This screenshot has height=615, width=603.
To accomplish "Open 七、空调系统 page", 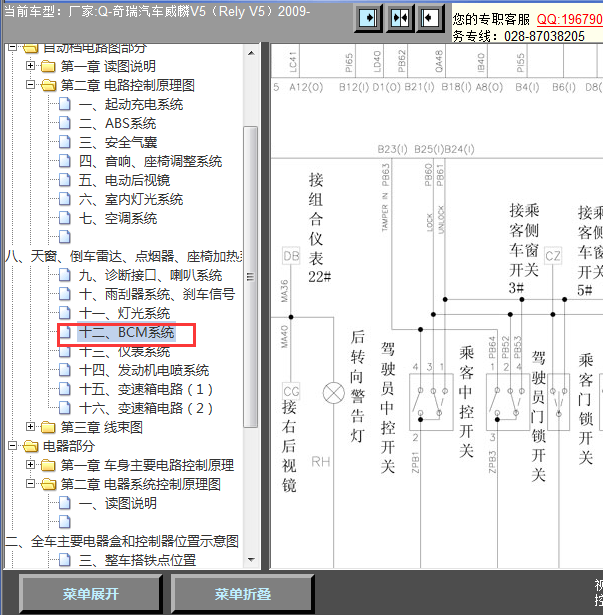I will (x=118, y=218).
